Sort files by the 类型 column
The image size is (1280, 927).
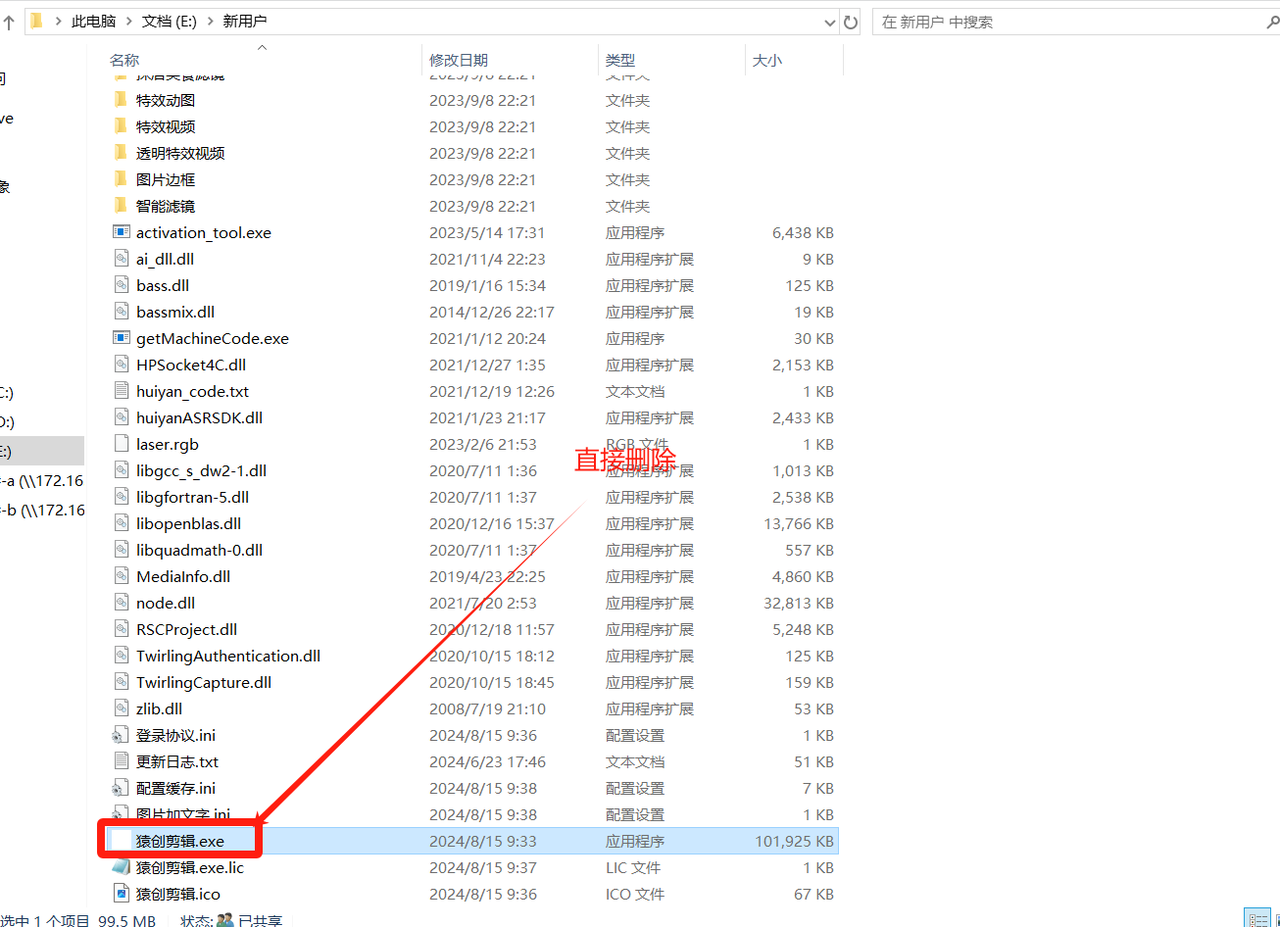[x=620, y=60]
